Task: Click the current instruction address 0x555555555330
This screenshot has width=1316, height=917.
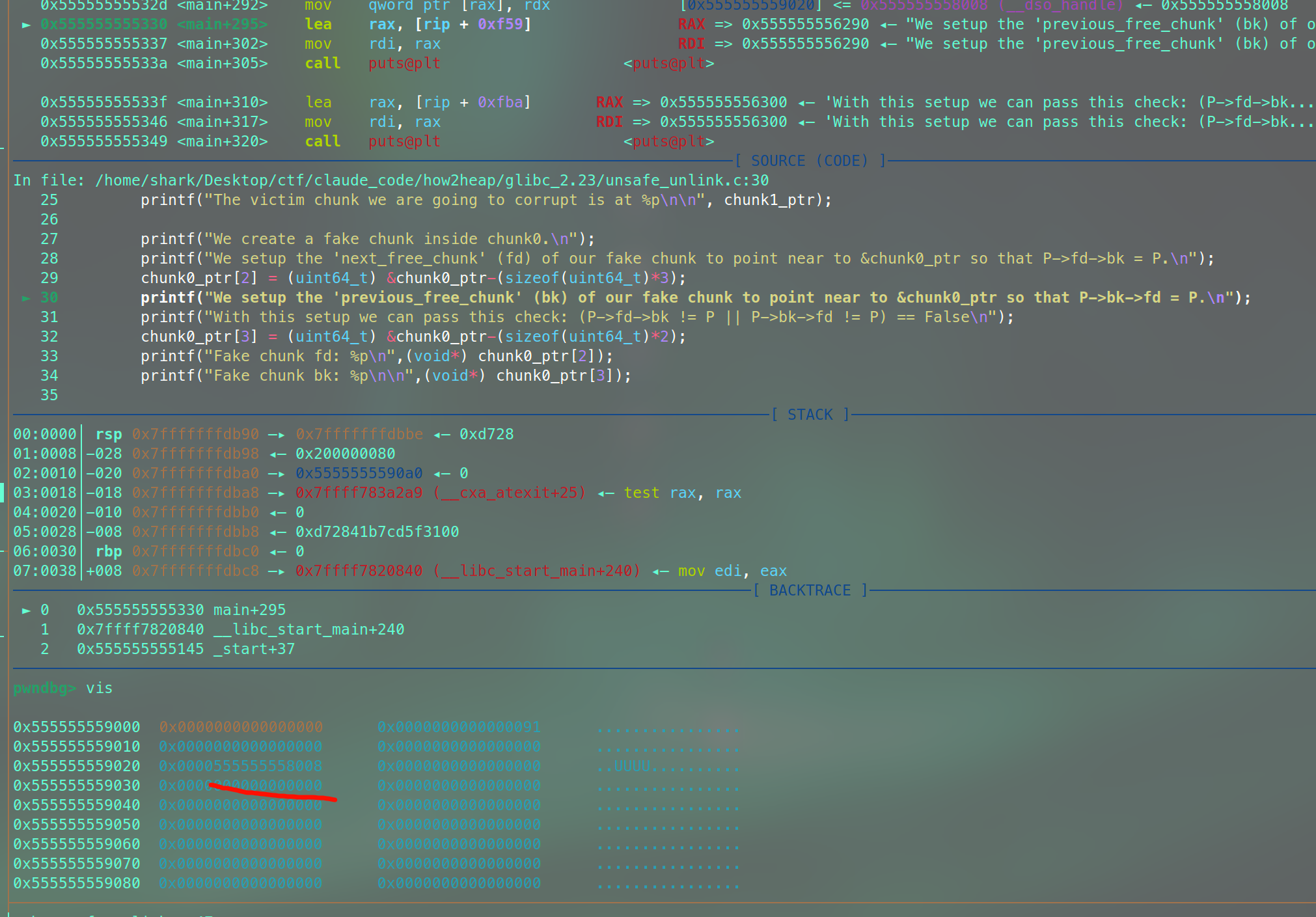Action: (x=103, y=25)
